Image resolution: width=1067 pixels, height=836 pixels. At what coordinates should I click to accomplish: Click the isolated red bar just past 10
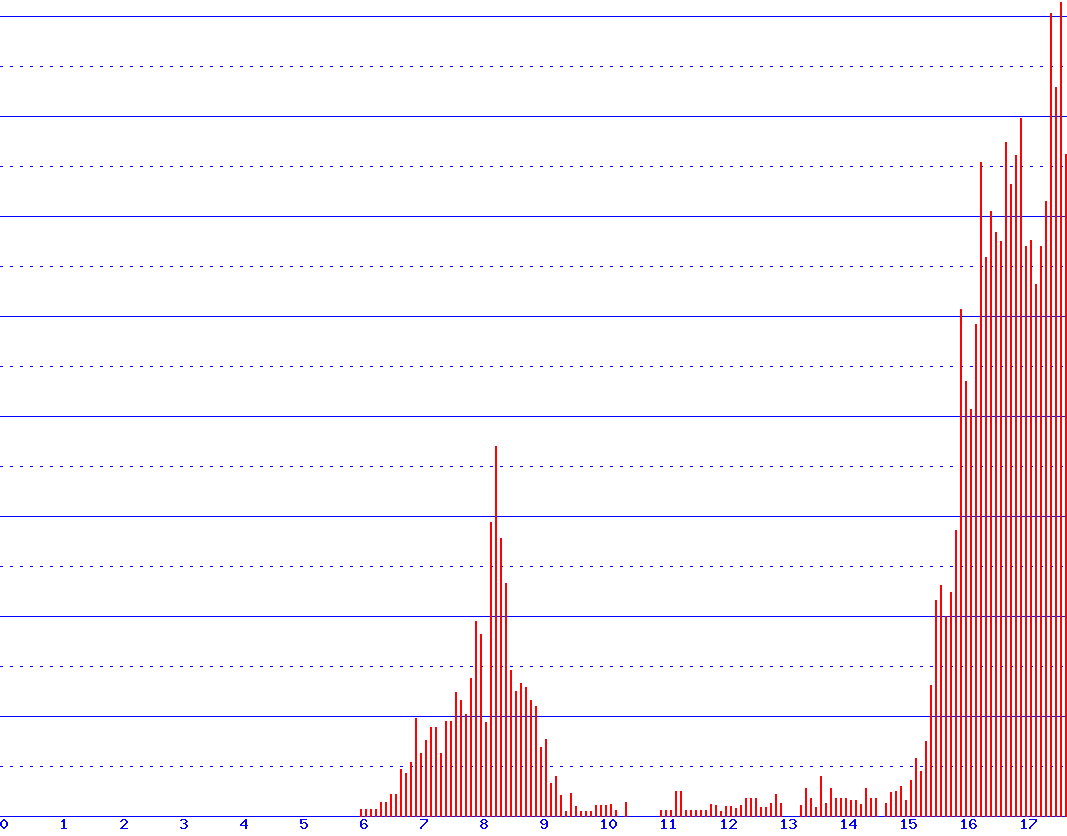(x=626, y=809)
